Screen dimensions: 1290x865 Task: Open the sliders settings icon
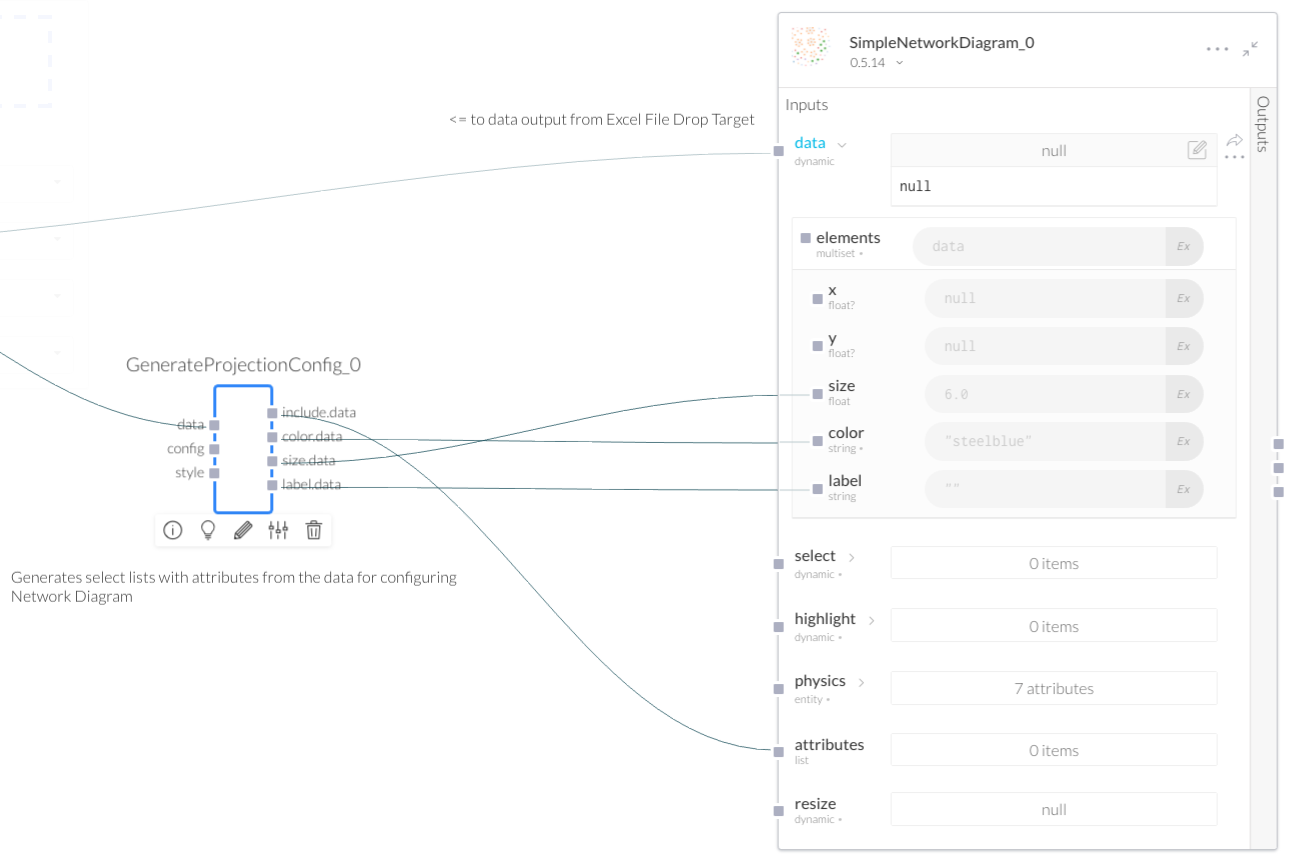pos(278,530)
